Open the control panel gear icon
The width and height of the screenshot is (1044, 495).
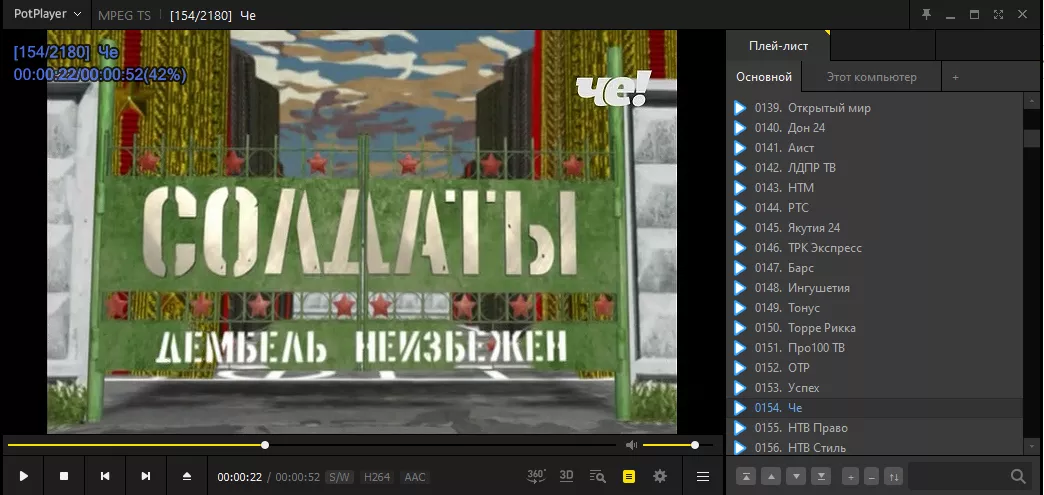660,476
